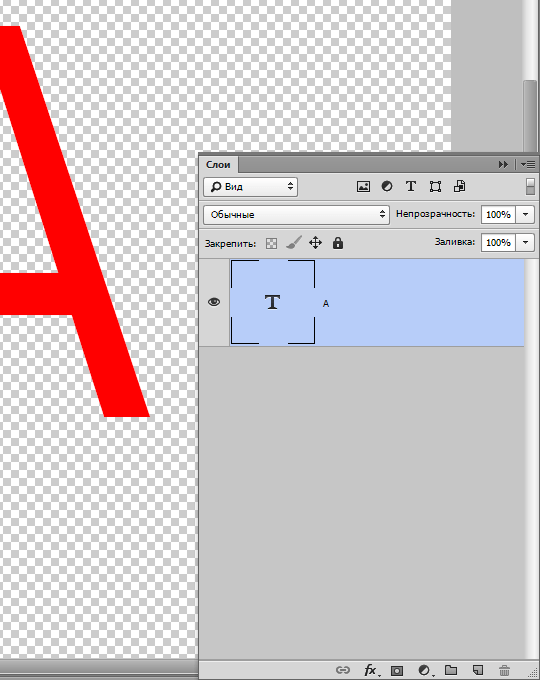The image size is (540, 680).
Task: Open the fx layer style menu
Action: point(370,670)
